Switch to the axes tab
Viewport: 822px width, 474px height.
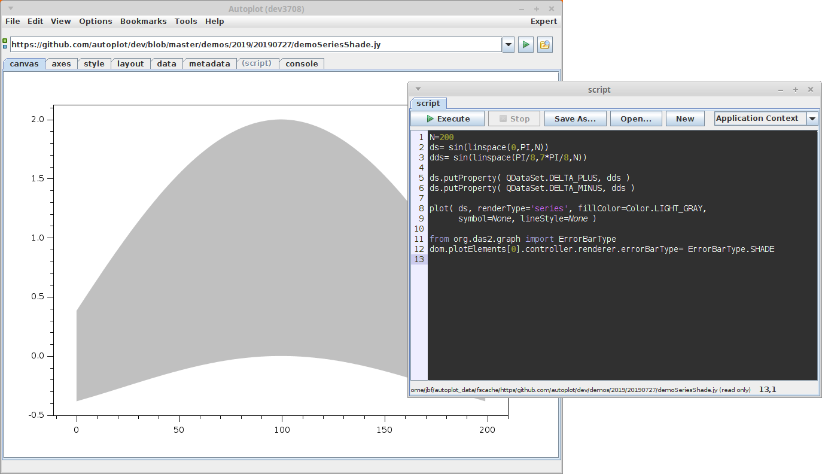click(x=61, y=63)
